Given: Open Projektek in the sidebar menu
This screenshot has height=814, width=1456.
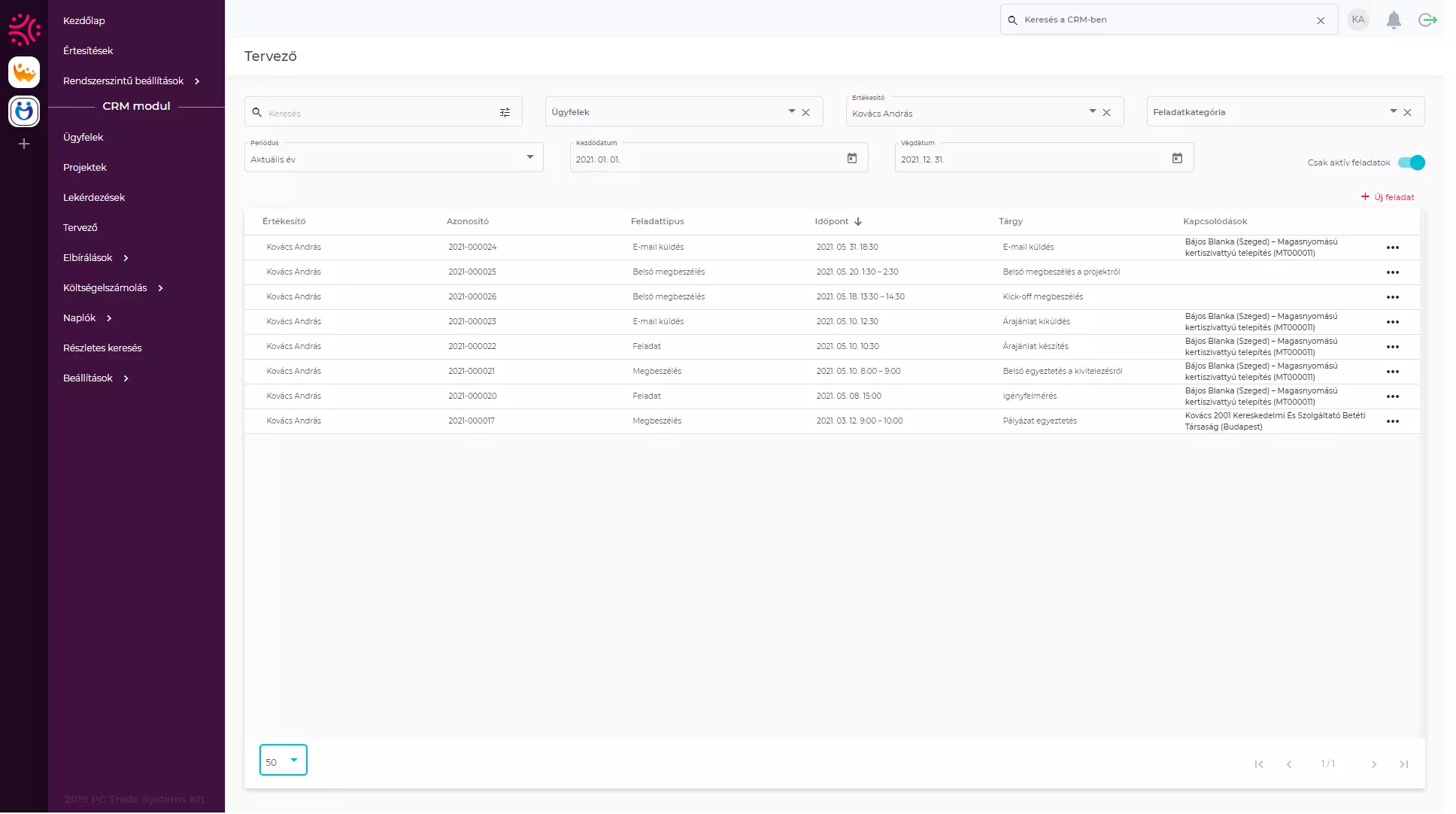Looking at the screenshot, I should (x=85, y=167).
